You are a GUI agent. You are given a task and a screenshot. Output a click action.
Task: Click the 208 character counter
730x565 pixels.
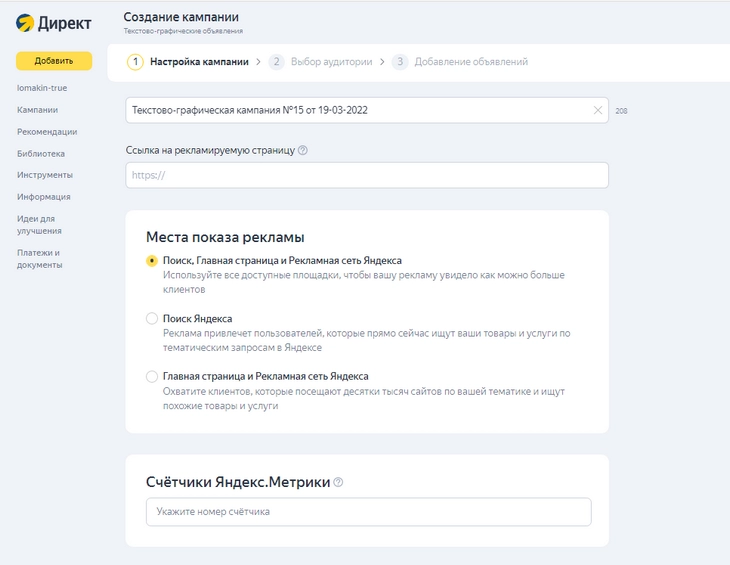[622, 111]
